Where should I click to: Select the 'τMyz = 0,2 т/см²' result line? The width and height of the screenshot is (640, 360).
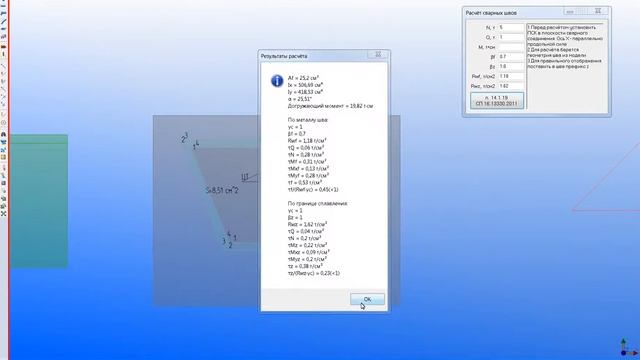(x=307, y=259)
